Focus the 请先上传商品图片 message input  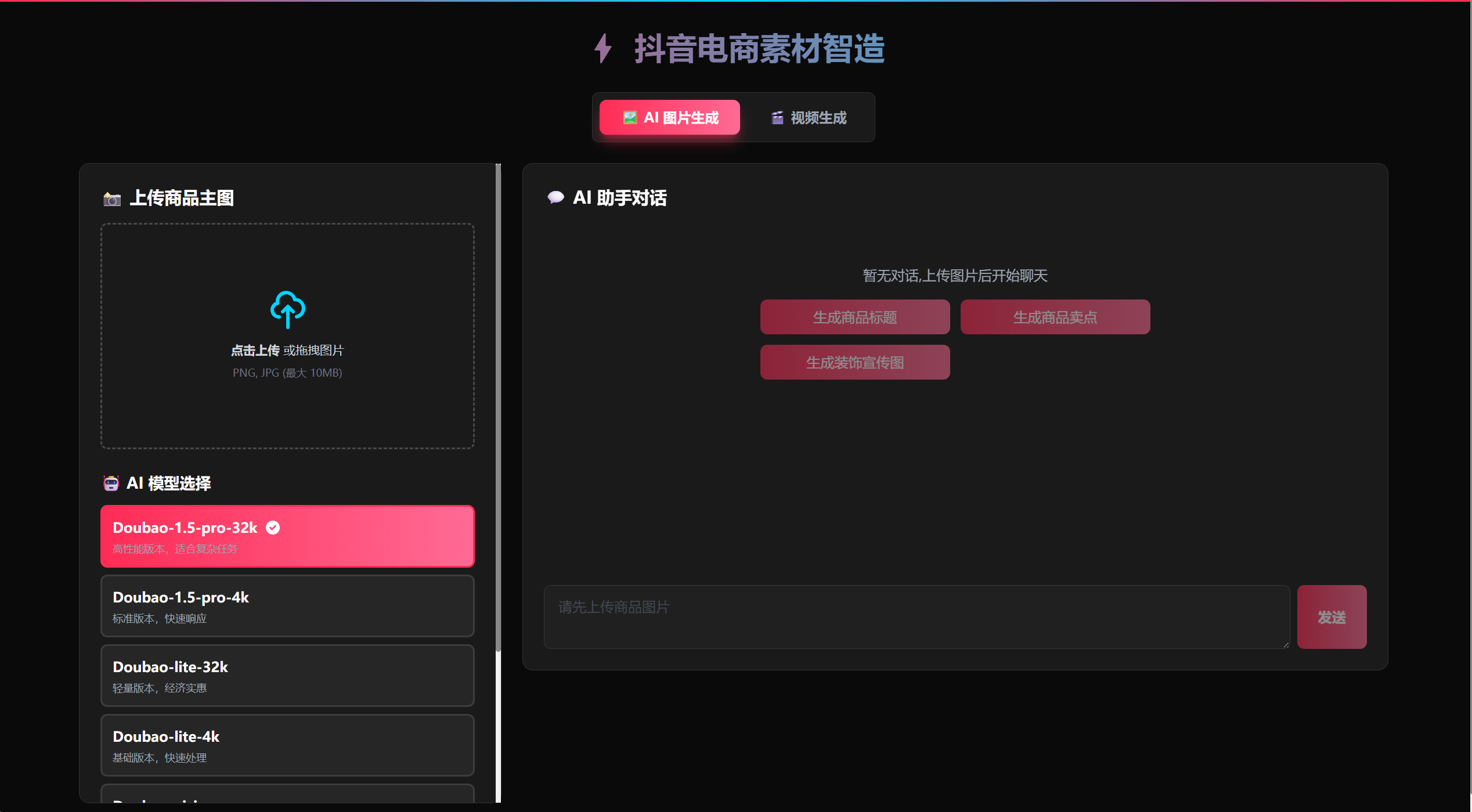coord(916,616)
